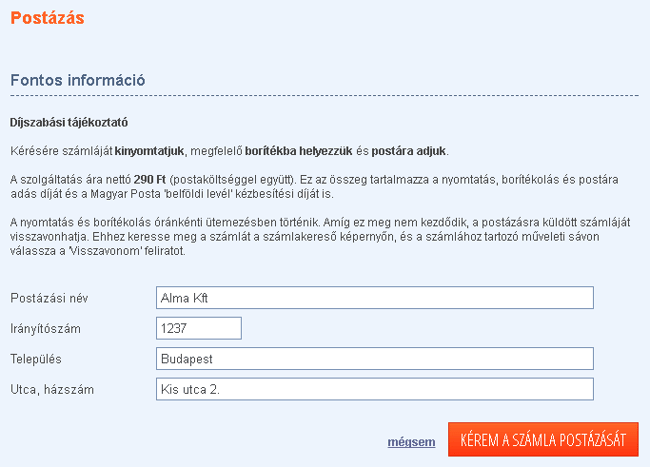
Task: Click the Irányítószám label text
Action: [x=46, y=329]
